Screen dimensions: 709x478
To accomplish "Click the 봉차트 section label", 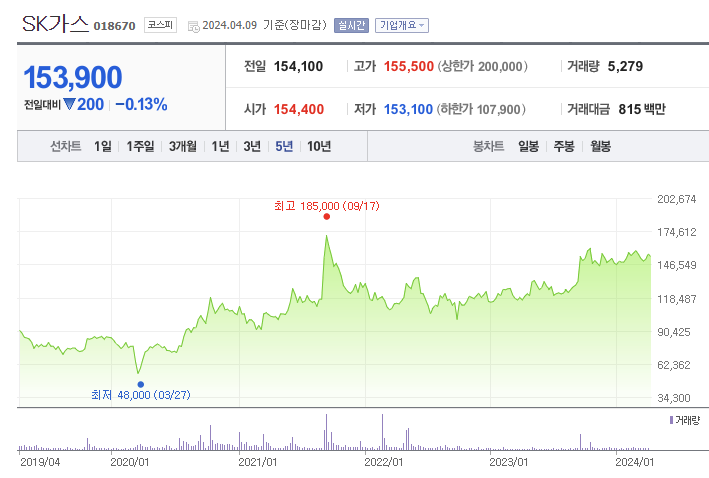I will (x=488, y=146).
